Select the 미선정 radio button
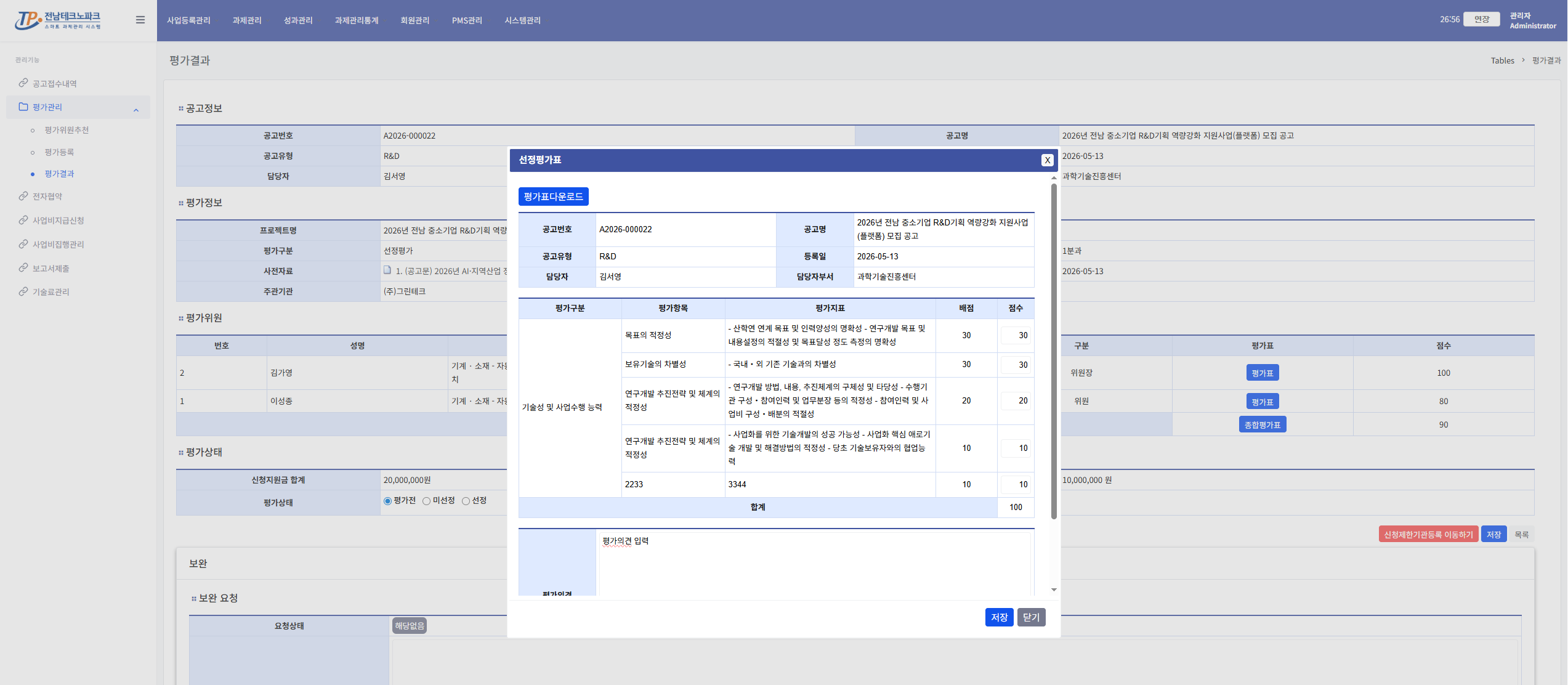 pyautogui.click(x=426, y=501)
